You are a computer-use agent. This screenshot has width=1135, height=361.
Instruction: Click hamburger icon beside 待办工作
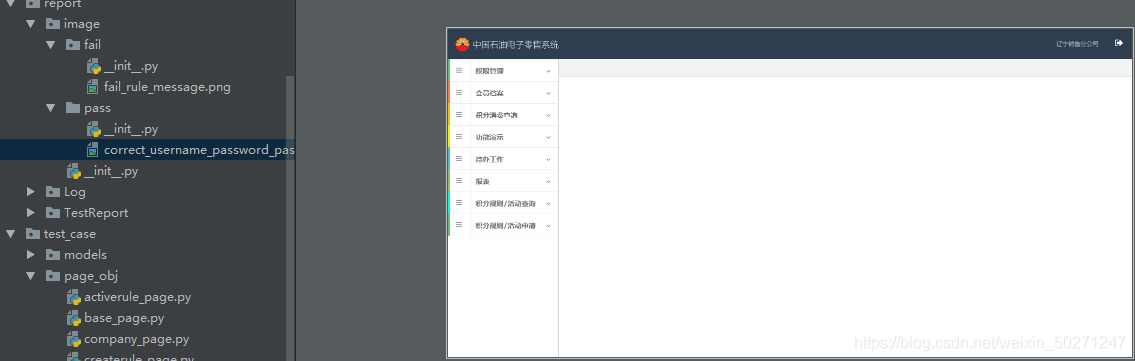(459, 158)
